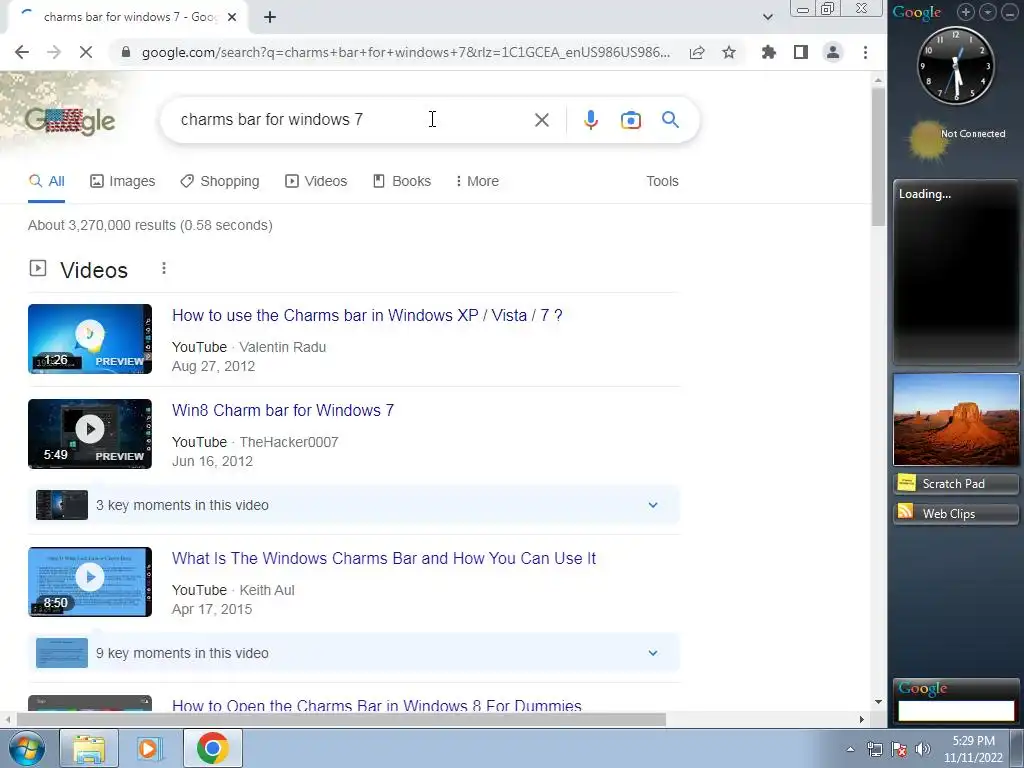
Task: Open the Chrome profile avatar
Action: pos(833,52)
